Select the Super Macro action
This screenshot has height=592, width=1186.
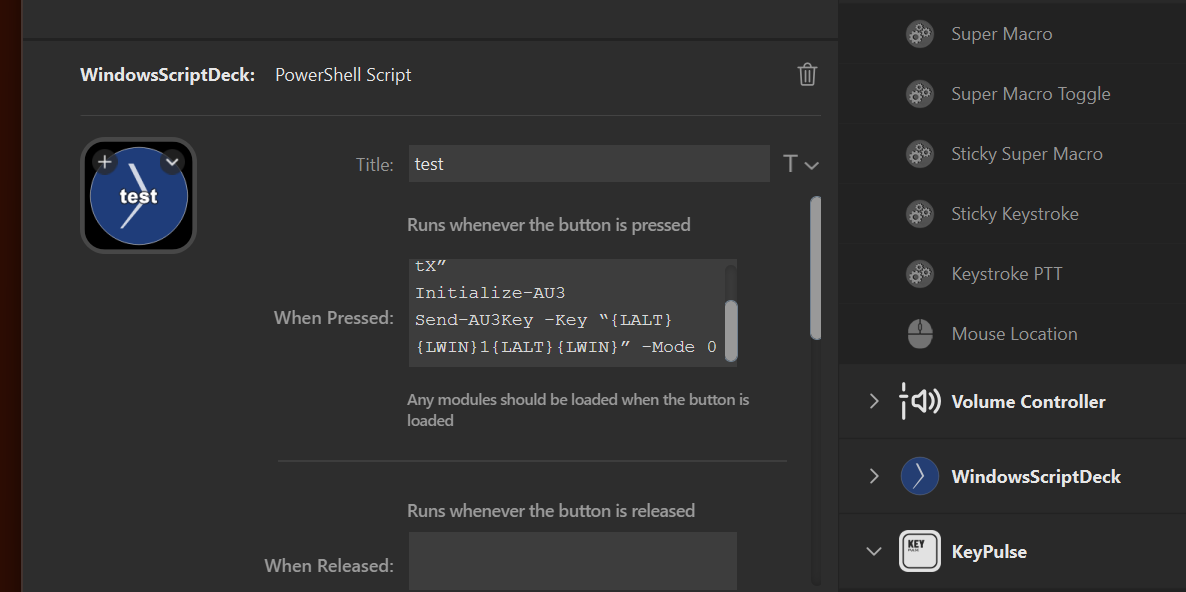click(1001, 34)
